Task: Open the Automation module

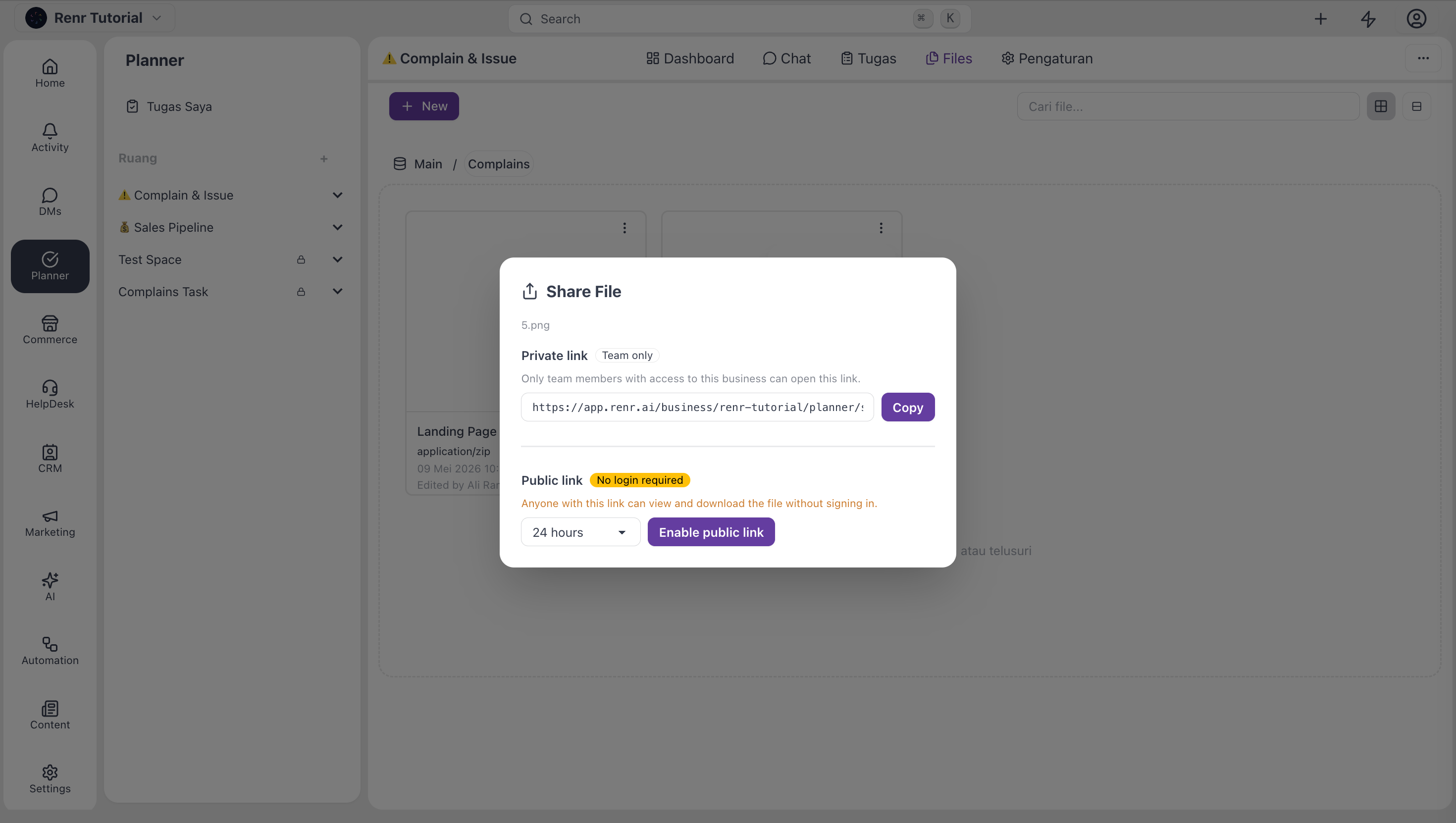Action: [x=50, y=651]
